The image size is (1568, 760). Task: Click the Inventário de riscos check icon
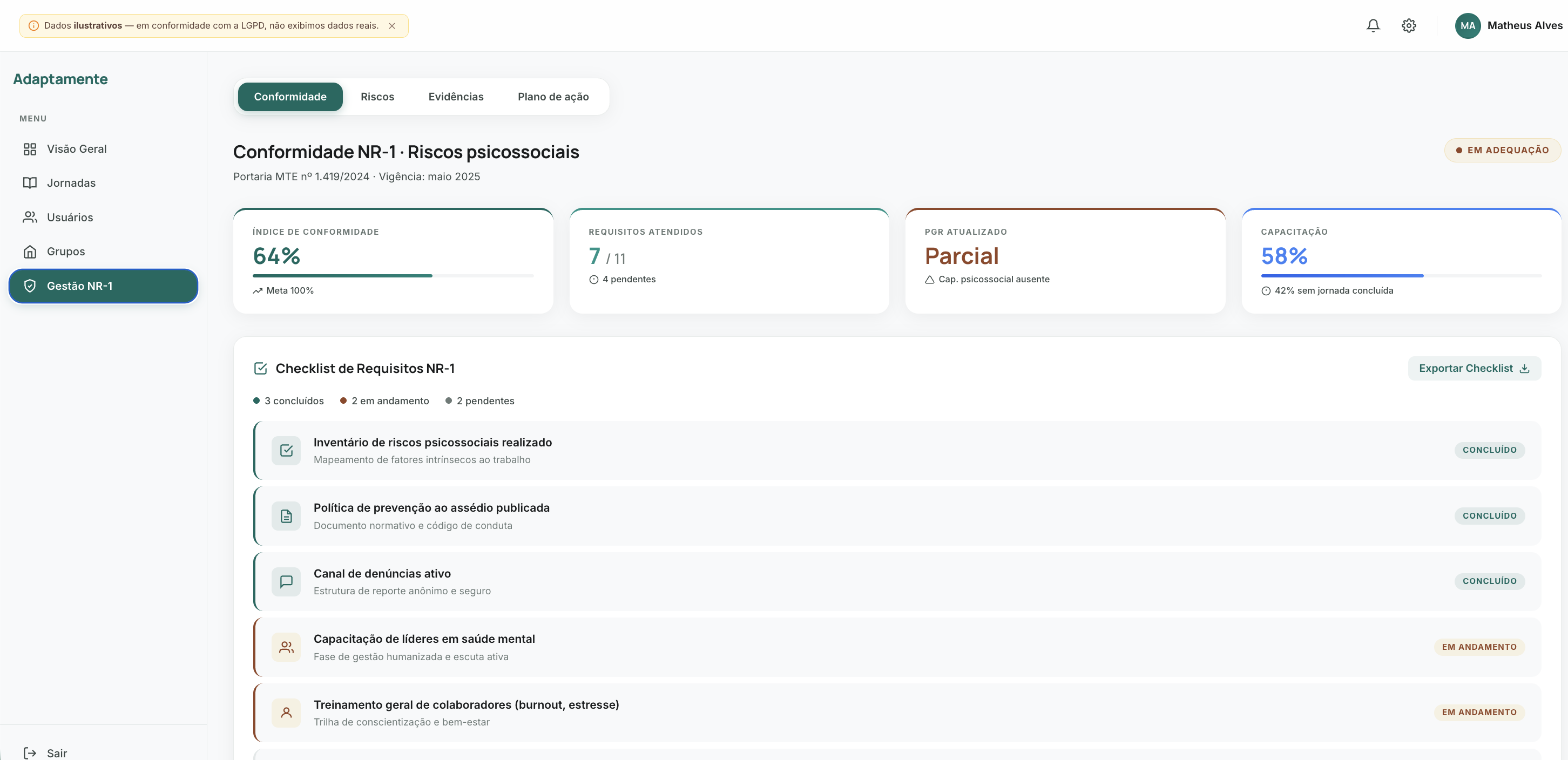click(x=286, y=450)
